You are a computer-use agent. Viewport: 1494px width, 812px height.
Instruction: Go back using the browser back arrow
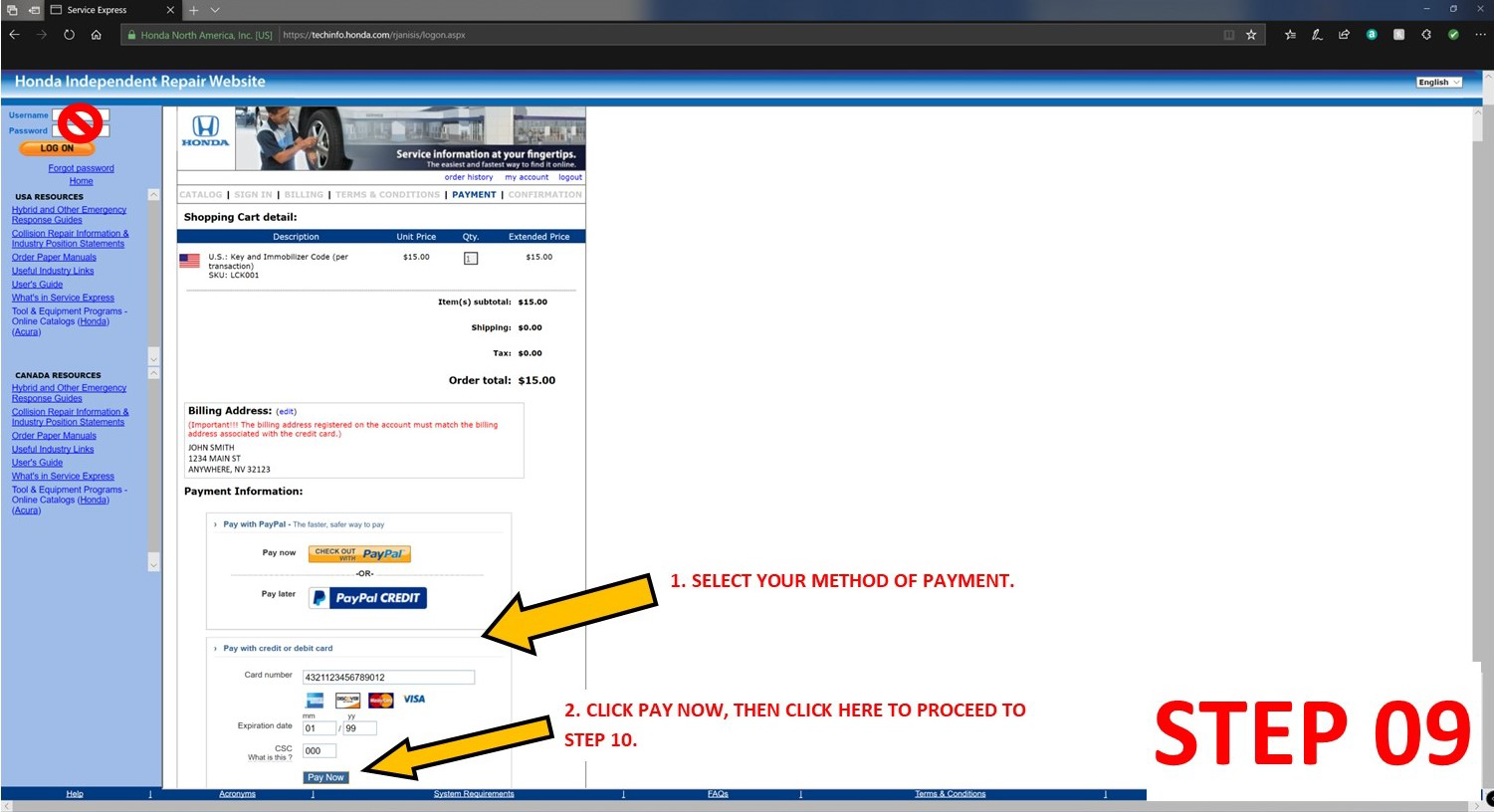(15, 35)
